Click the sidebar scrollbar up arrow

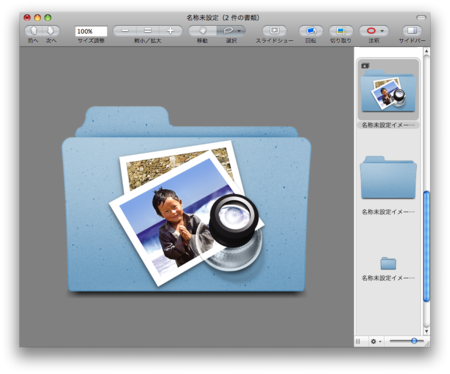point(426,51)
